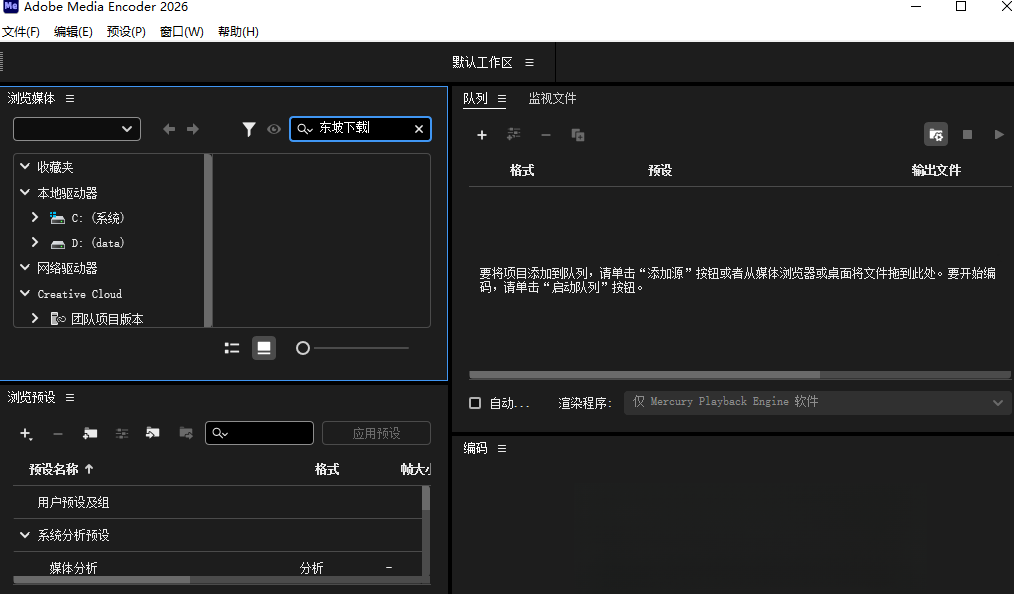Expand the C: (系统) drive node
The height and width of the screenshot is (594, 1014).
[x=35, y=218]
